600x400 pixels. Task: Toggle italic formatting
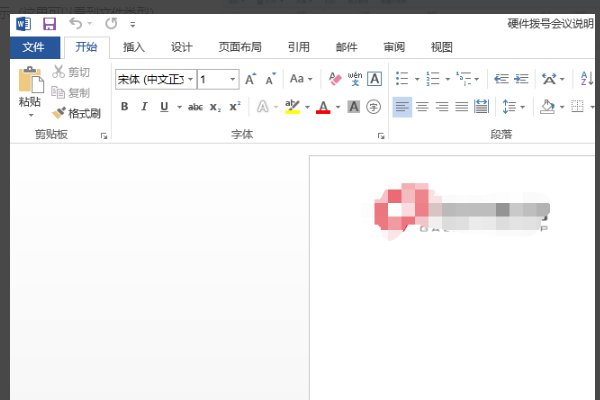(144, 106)
